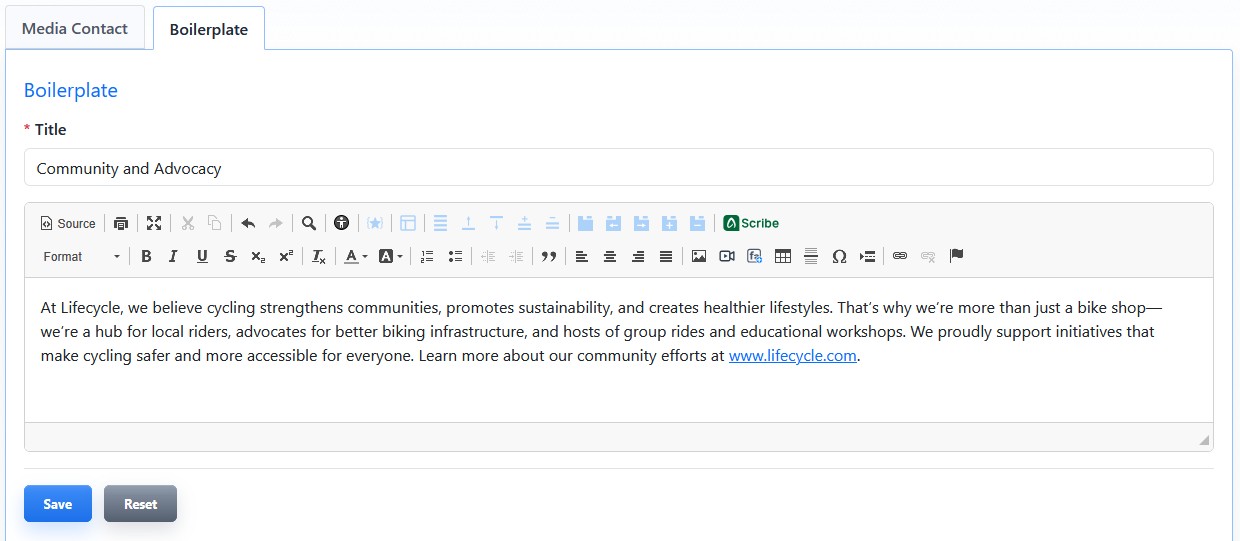Open the Format paragraph dropdown
Image resolution: width=1240 pixels, height=541 pixels.
tap(81, 257)
